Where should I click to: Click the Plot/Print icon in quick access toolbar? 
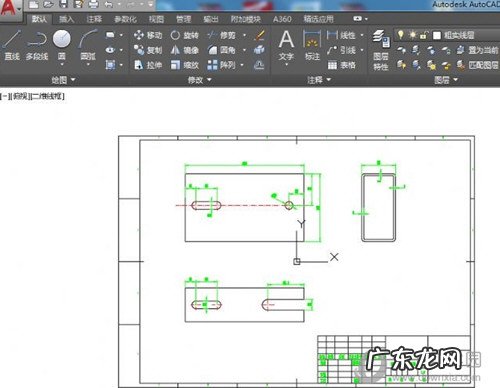94,4
